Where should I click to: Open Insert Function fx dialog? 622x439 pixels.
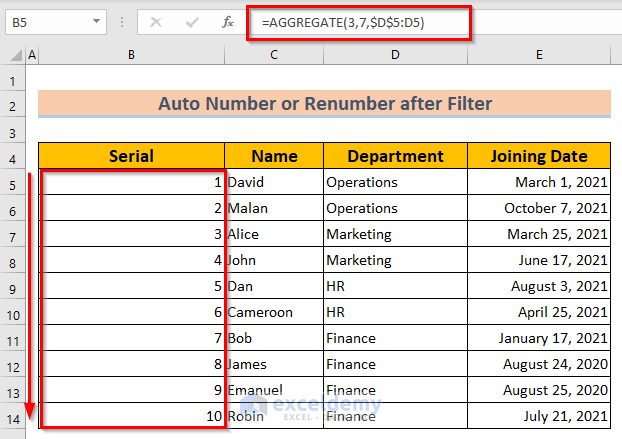(227, 21)
